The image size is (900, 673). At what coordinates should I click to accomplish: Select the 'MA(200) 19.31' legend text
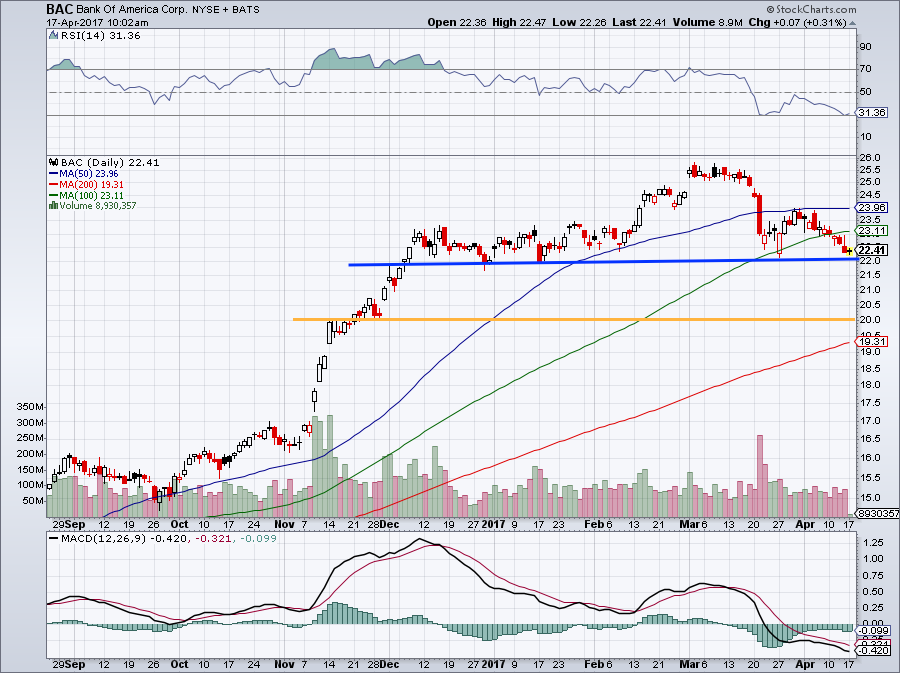[91, 185]
